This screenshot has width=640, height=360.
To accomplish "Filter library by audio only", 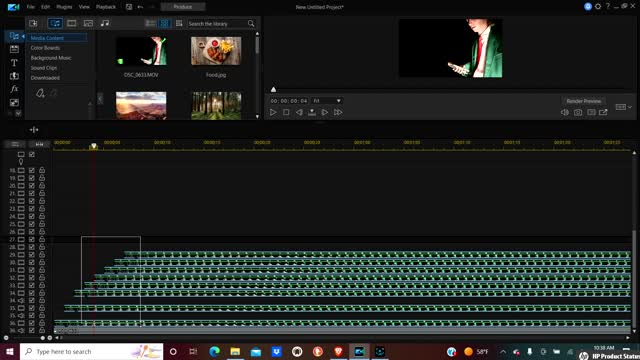I will tap(105, 23).
